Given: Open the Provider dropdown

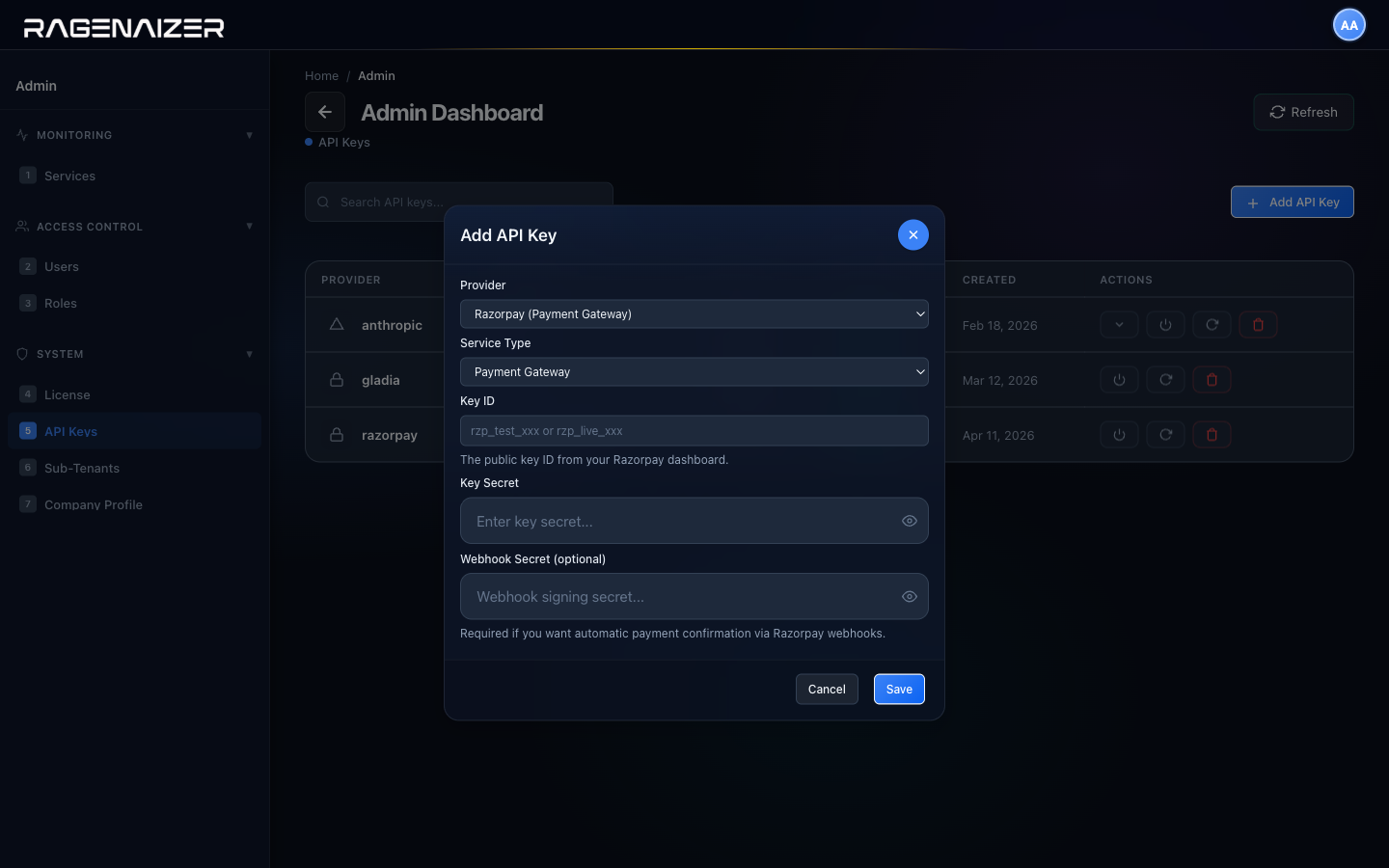Looking at the screenshot, I should tap(694, 314).
